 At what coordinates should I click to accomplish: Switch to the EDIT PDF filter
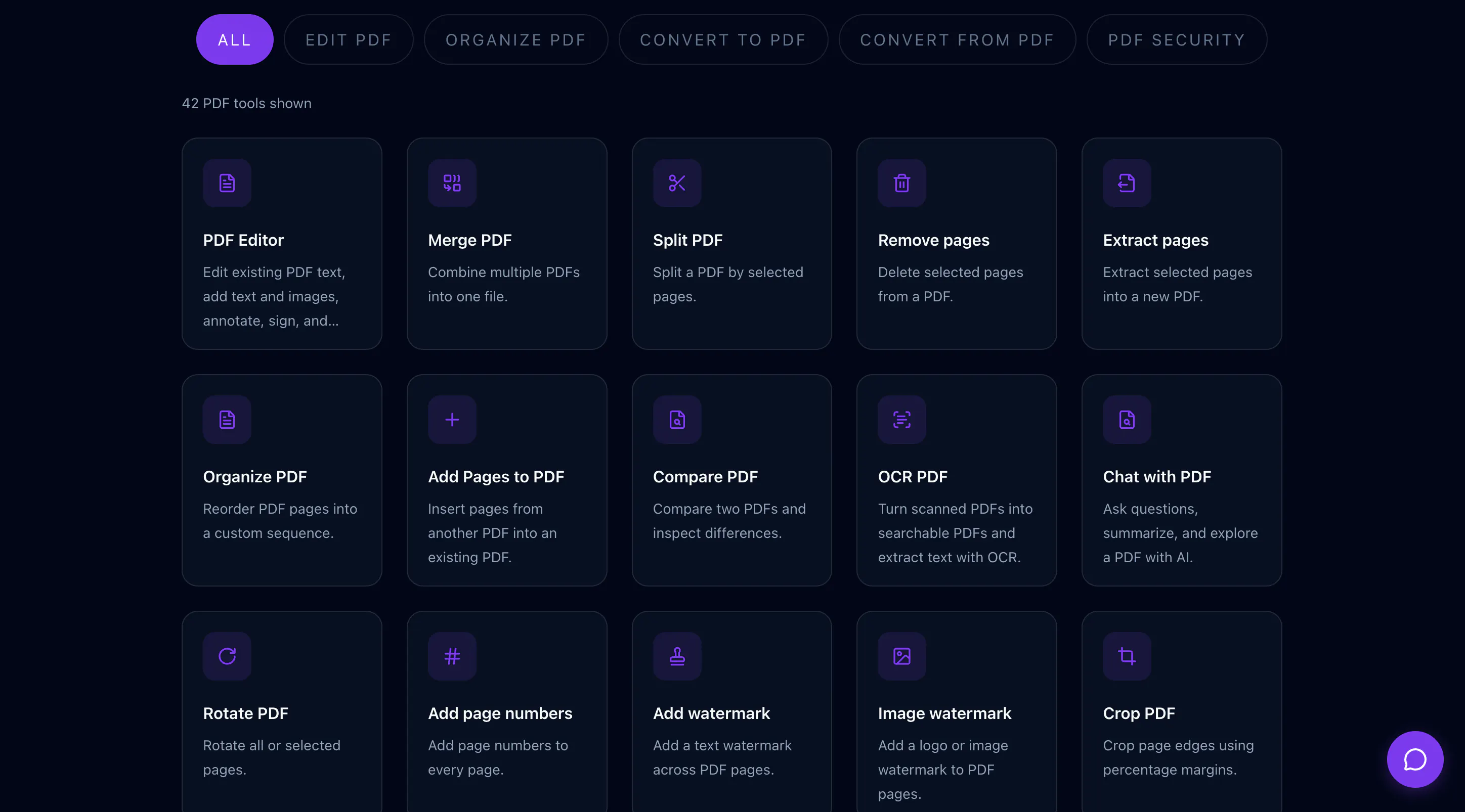[349, 40]
